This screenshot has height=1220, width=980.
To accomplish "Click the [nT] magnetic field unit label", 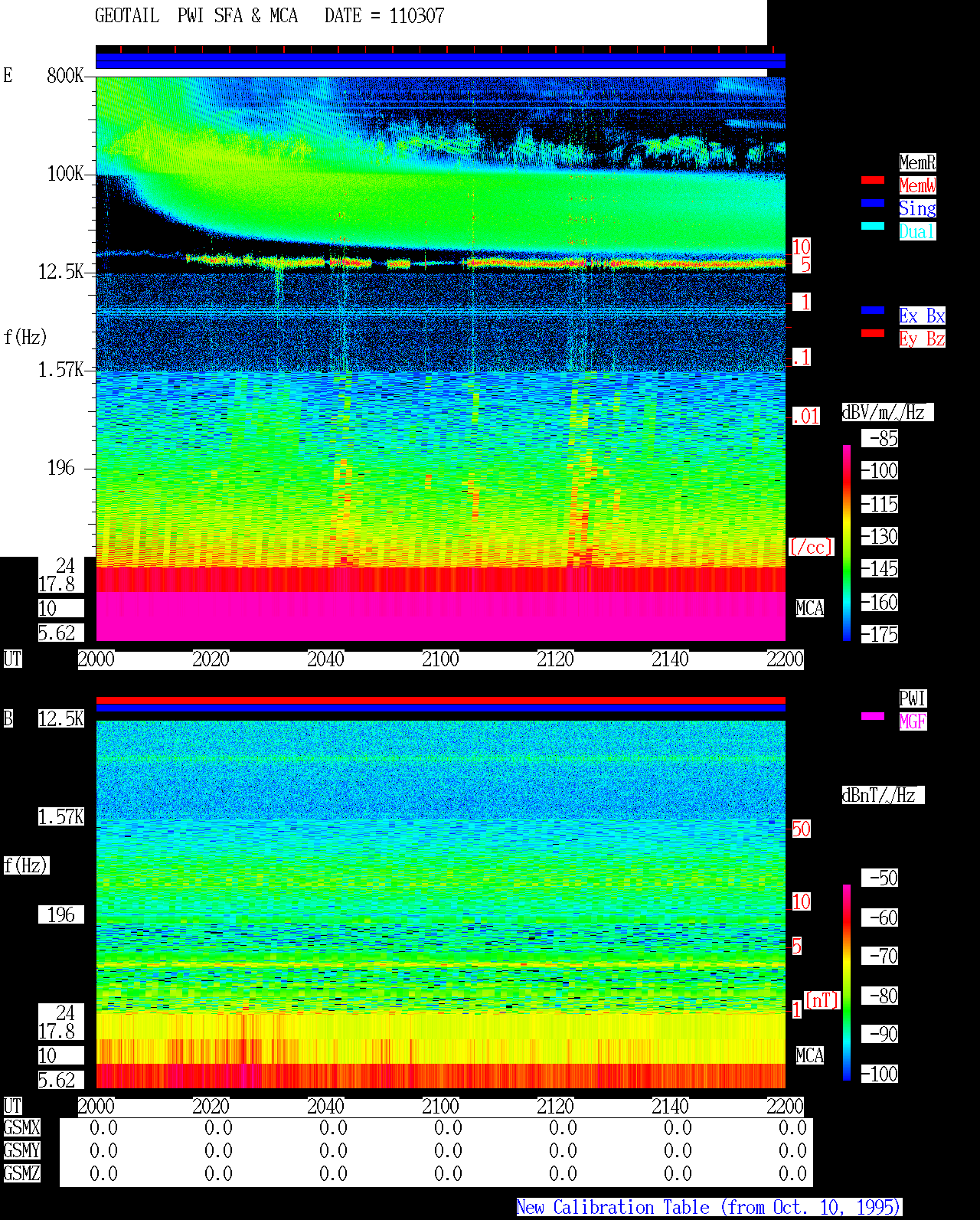I will click(x=823, y=1000).
